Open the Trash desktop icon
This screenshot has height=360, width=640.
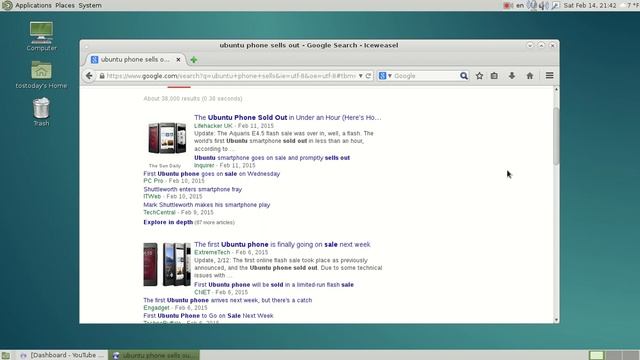[41, 112]
